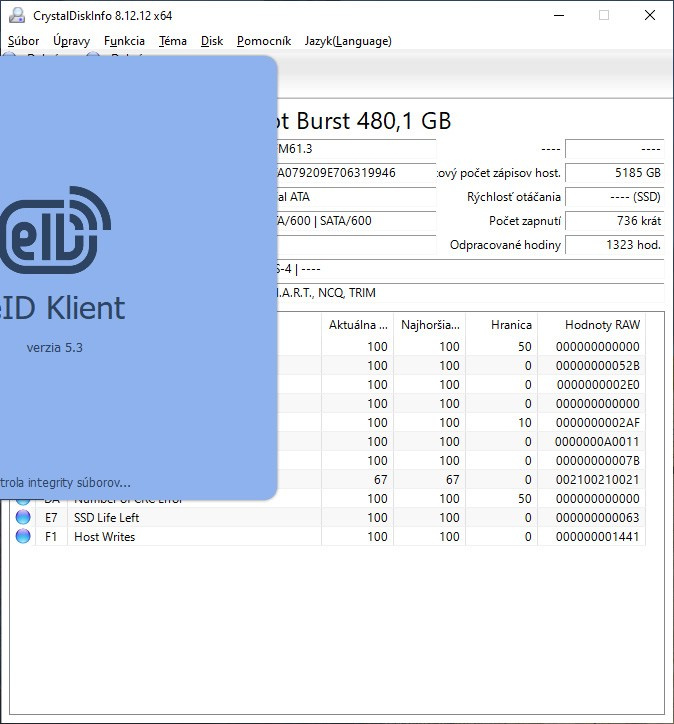The image size is (674, 724).
Task: Open the Funkcia menu
Action: 124,41
